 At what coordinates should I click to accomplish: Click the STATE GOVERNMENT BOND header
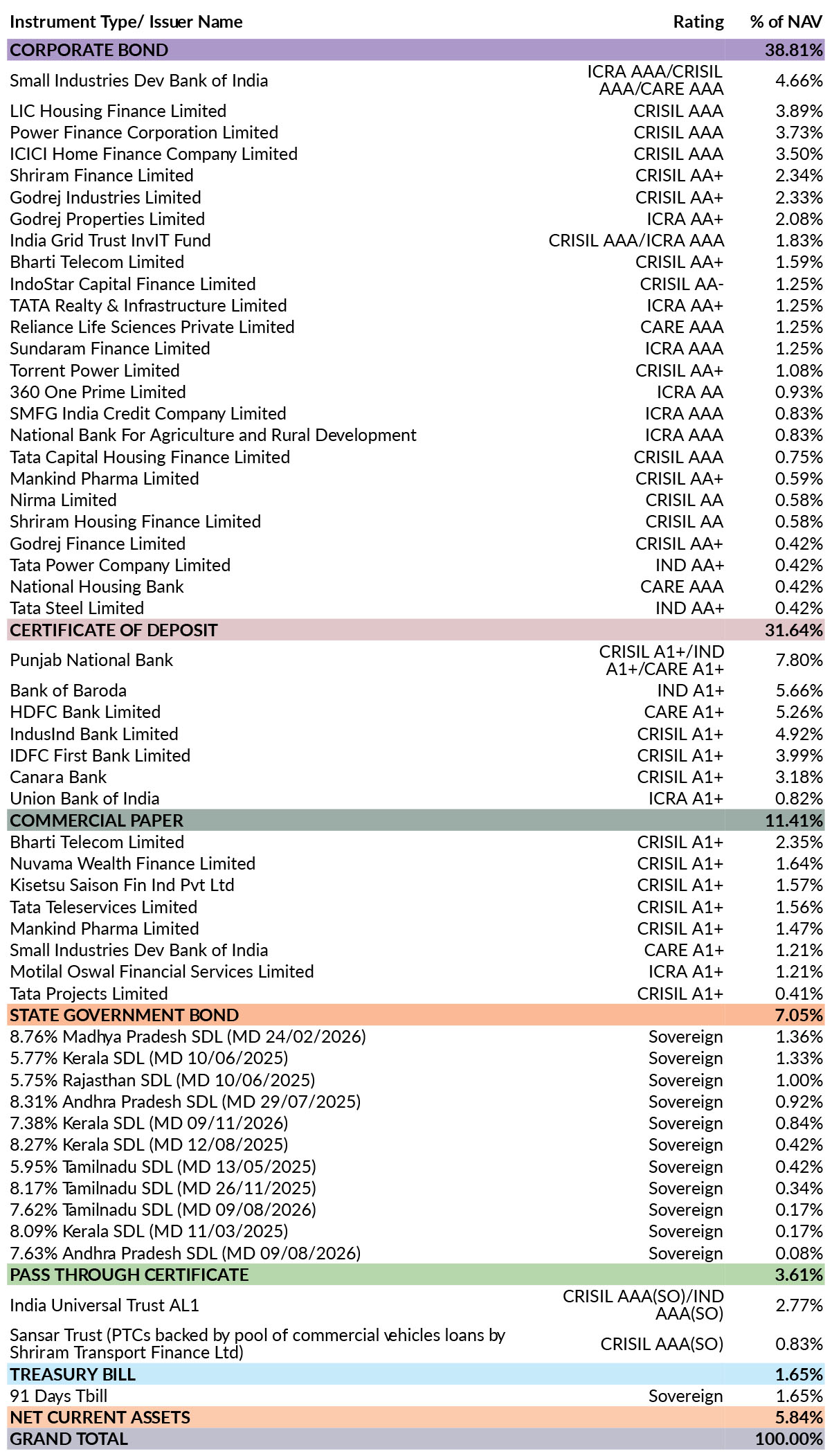pyautogui.click(x=416, y=1015)
